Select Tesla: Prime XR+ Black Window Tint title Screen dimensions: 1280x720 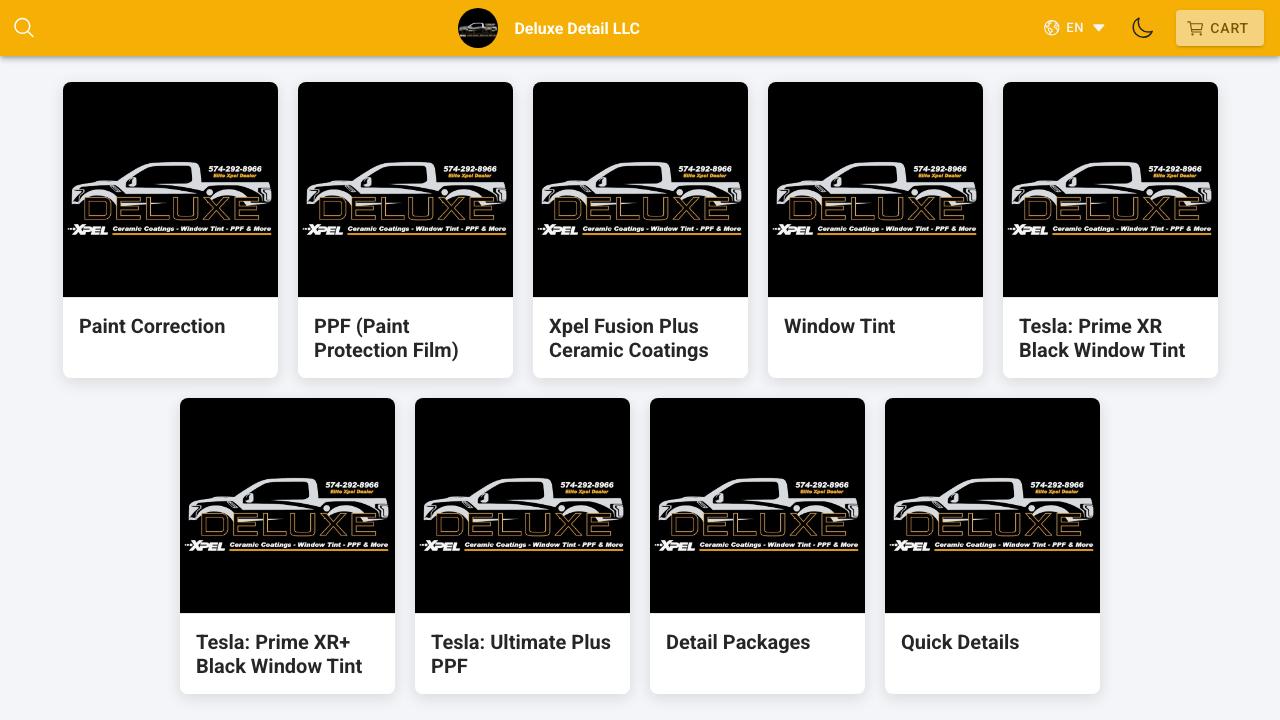point(279,654)
